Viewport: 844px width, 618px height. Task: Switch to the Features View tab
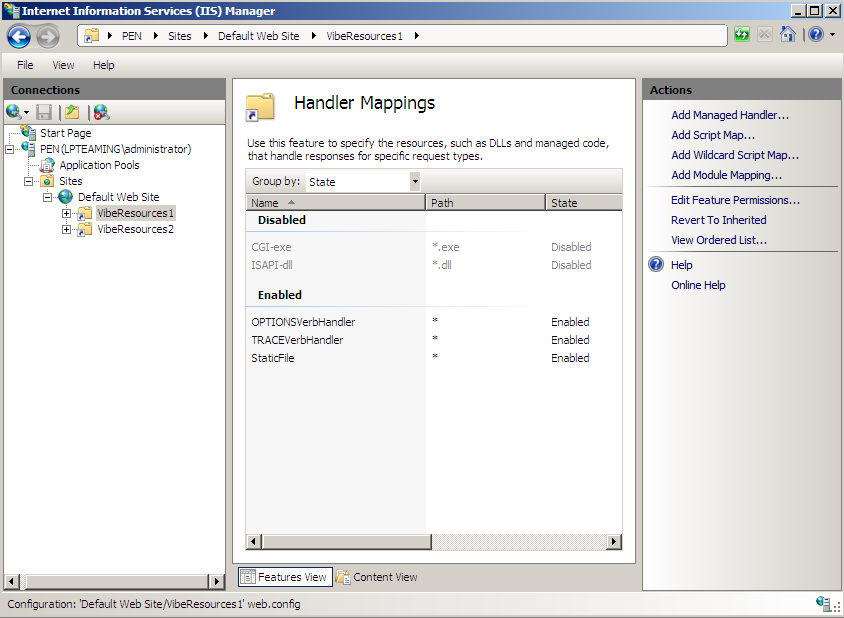click(x=285, y=577)
